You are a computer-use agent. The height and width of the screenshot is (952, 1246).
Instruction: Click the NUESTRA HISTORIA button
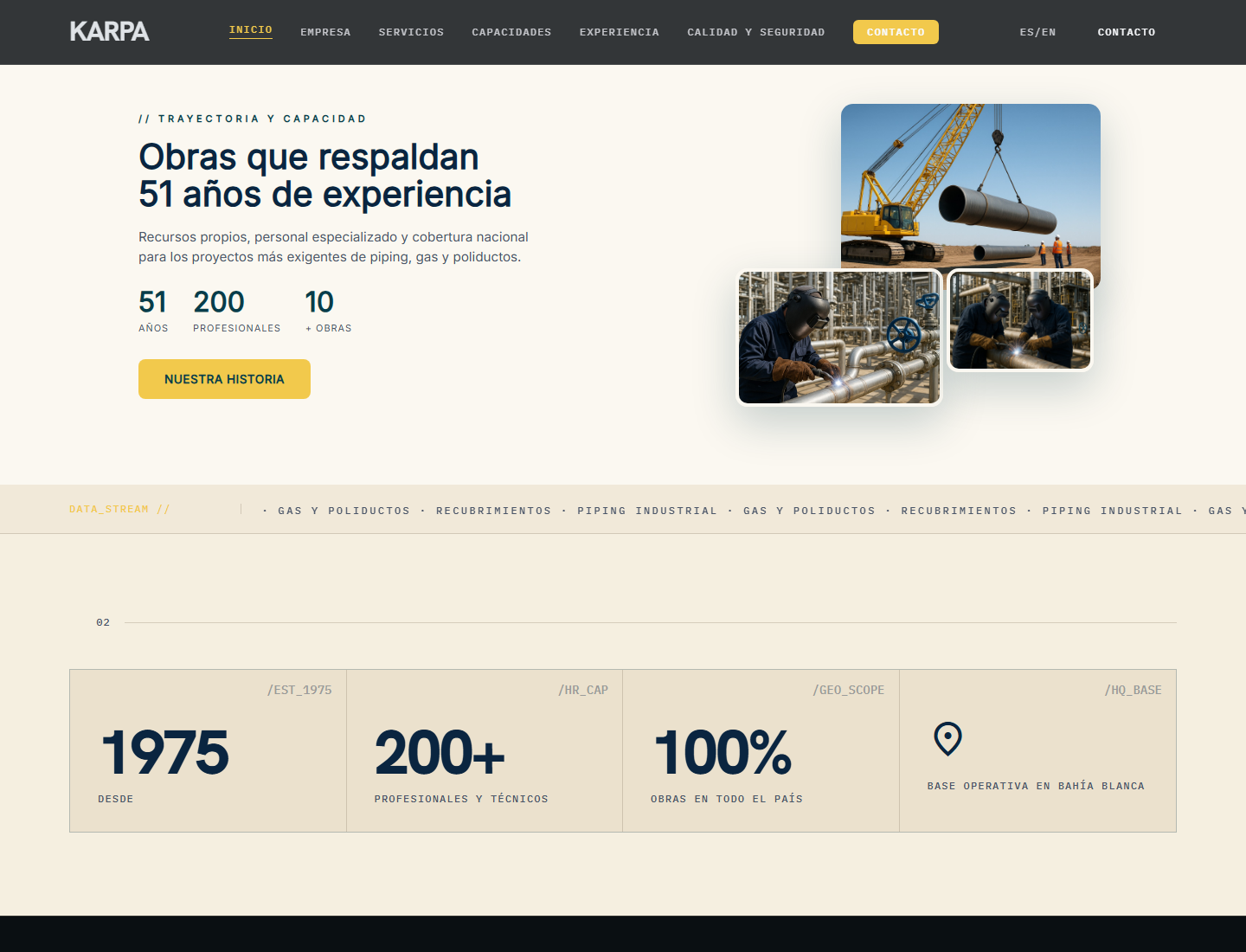(224, 379)
